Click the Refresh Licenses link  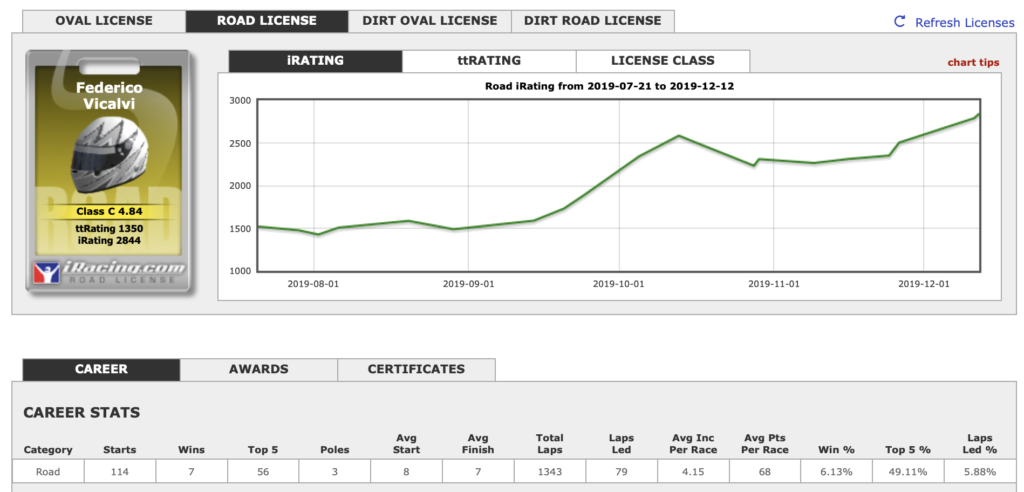(965, 23)
